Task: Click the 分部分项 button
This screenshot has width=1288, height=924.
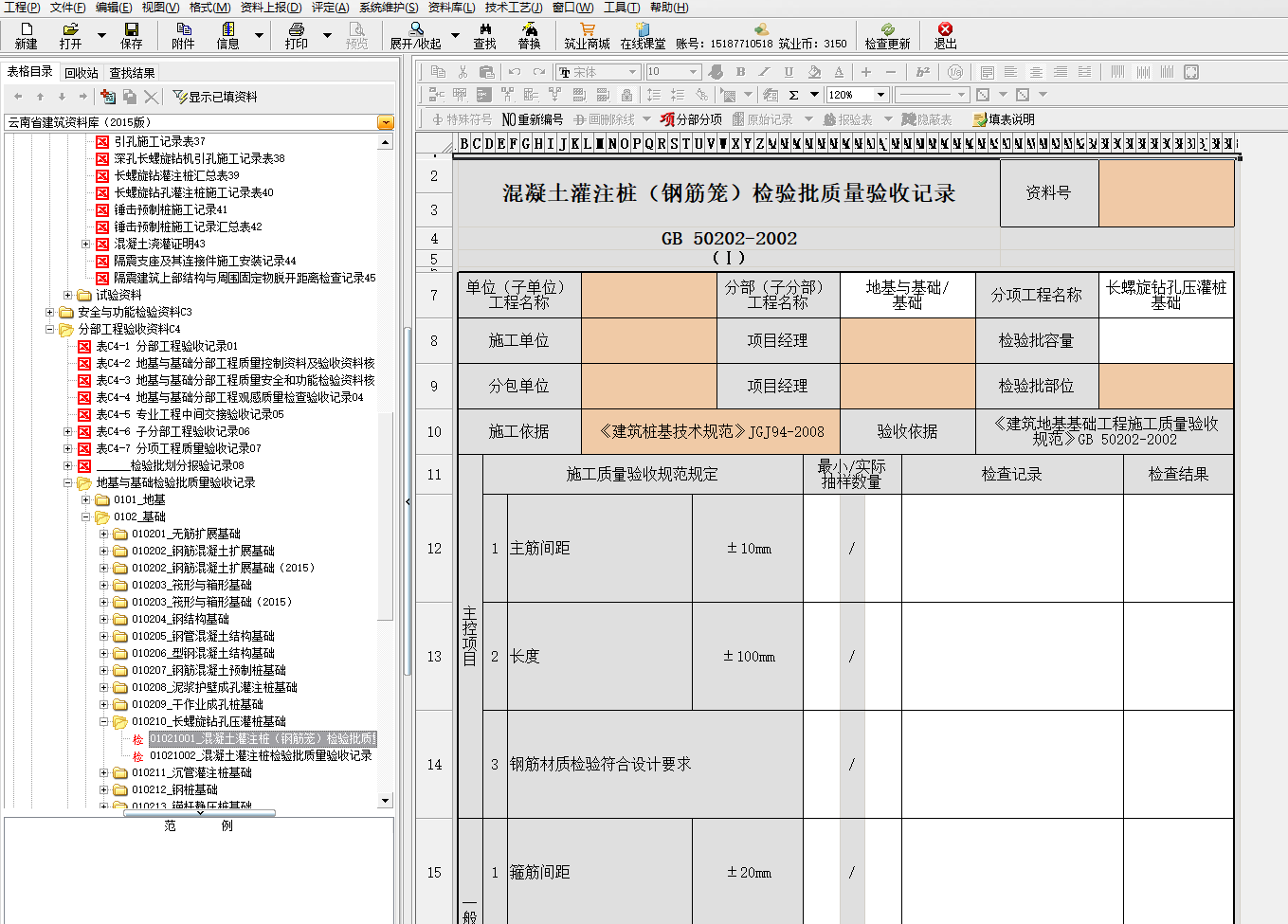Action: pos(692,119)
